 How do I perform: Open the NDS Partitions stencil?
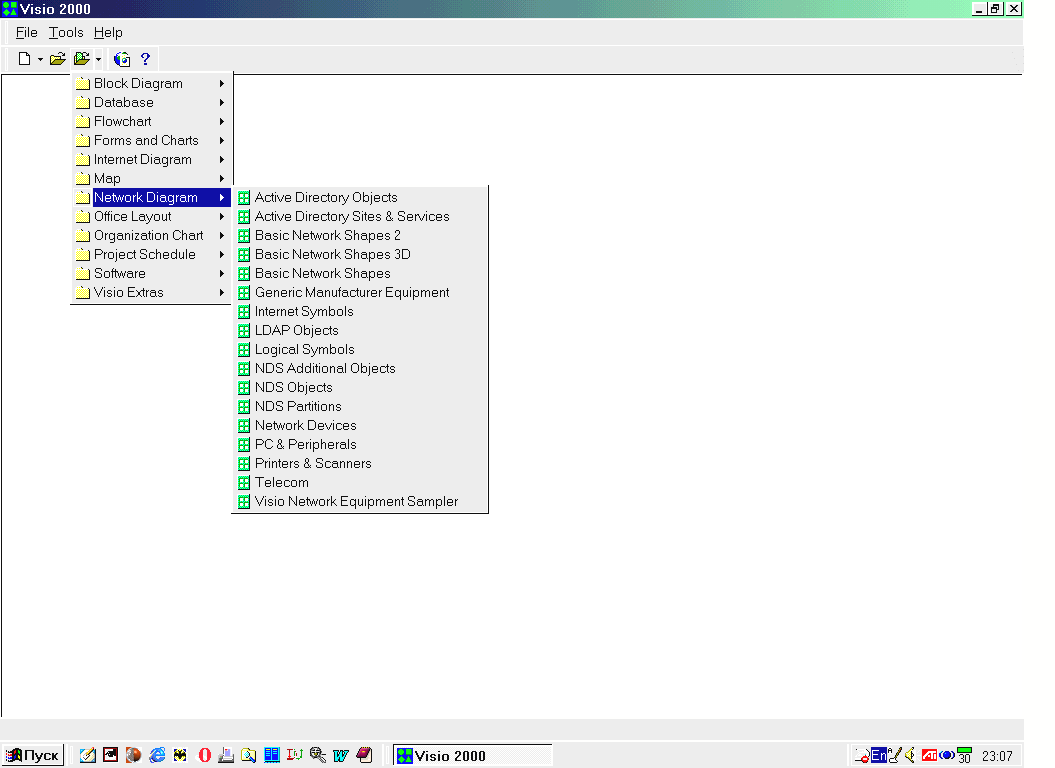(359, 407)
